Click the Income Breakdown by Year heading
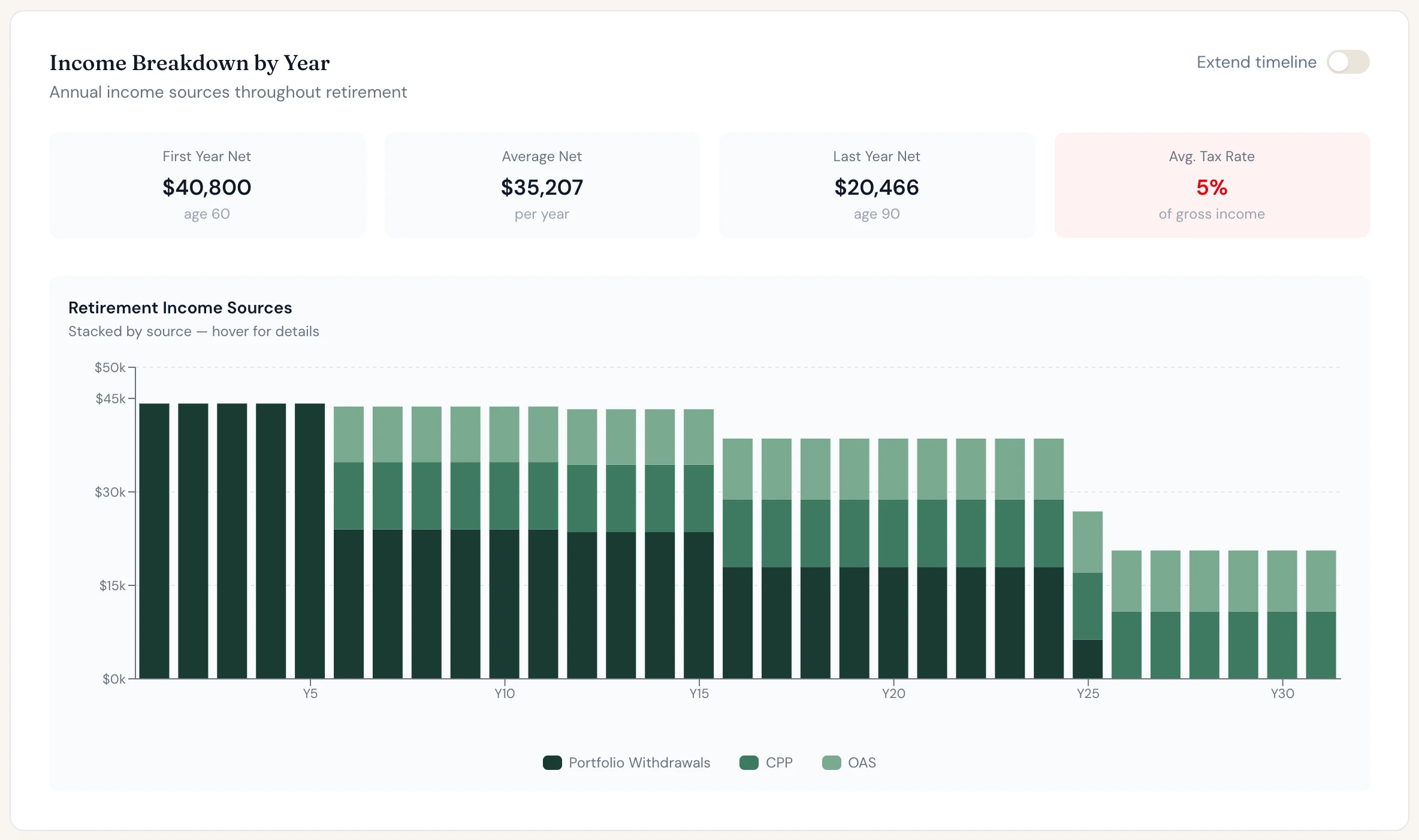The height and width of the screenshot is (840, 1419). click(x=189, y=63)
